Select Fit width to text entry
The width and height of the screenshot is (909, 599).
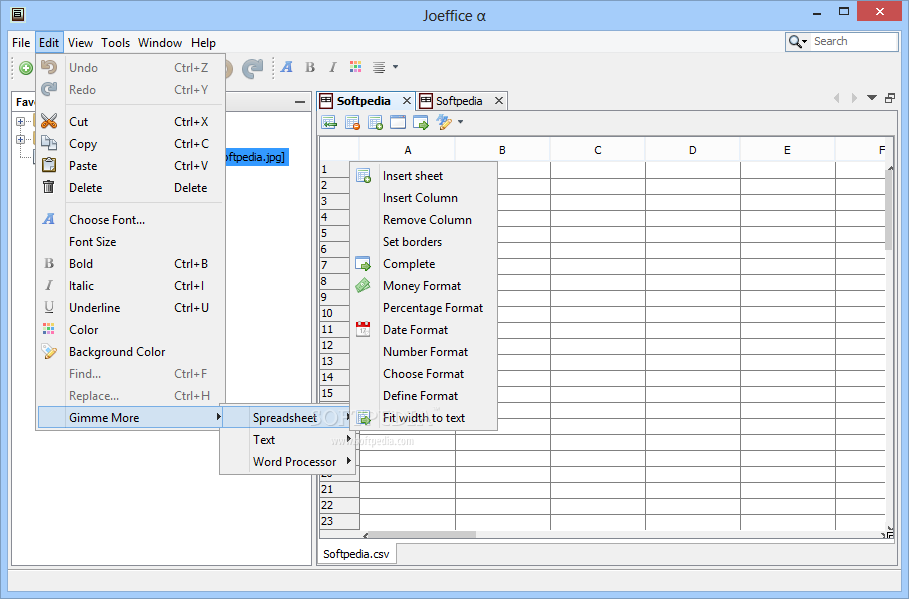coord(424,418)
